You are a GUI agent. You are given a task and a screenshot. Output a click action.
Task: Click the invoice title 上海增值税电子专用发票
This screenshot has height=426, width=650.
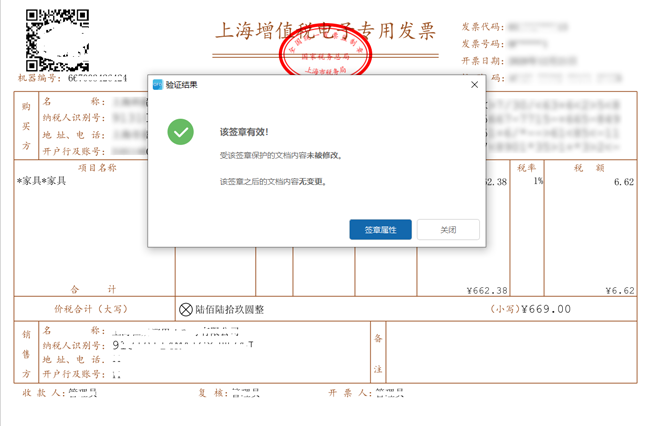coord(326,30)
